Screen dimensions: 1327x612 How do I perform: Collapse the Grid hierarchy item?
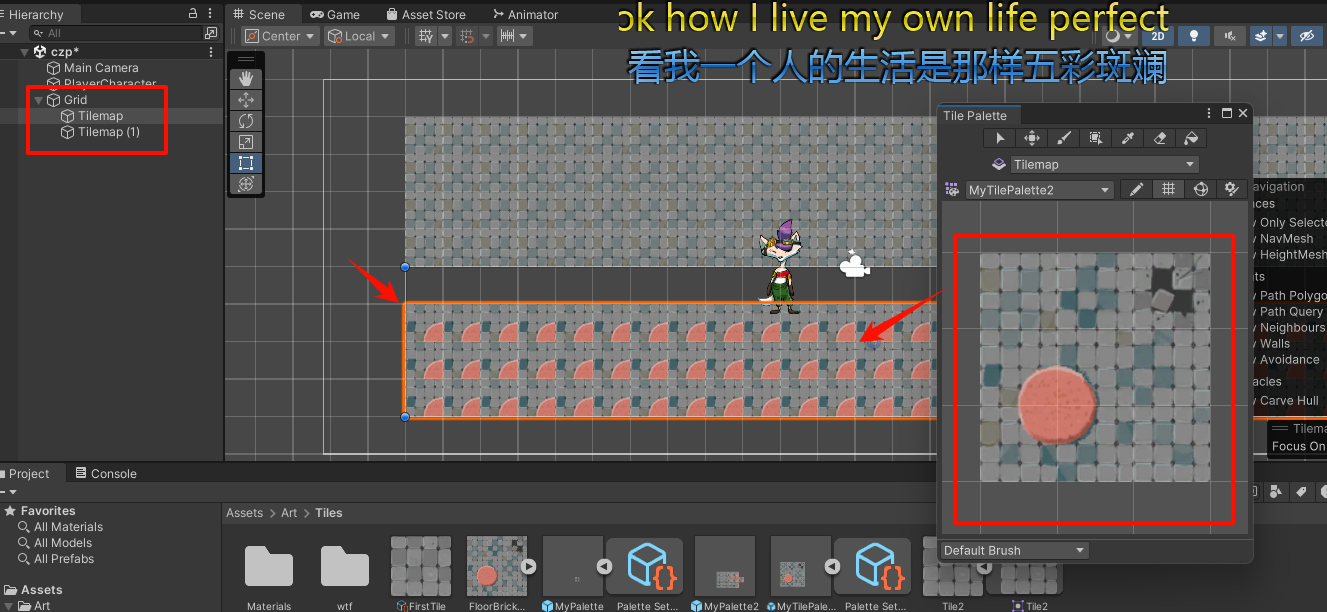39,100
